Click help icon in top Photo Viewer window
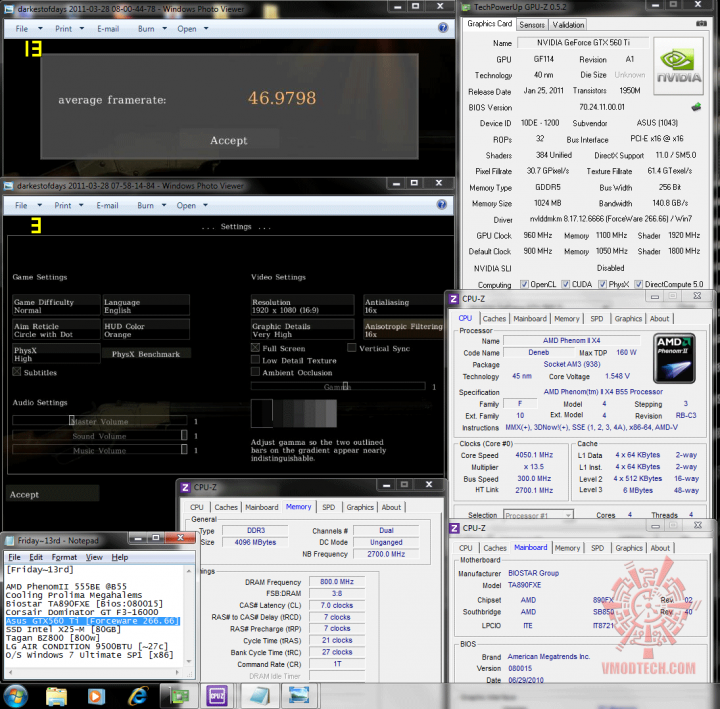Image resolution: width=720 pixels, height=709 pixels. coord(443,28)
